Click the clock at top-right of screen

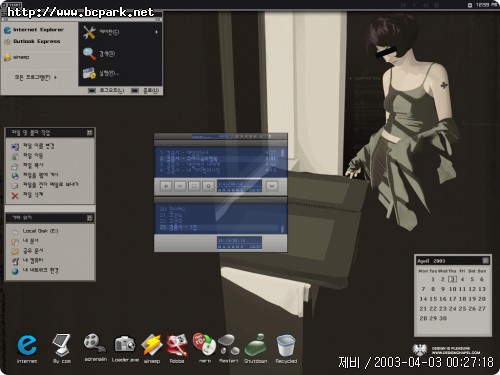tap(486, 5)
